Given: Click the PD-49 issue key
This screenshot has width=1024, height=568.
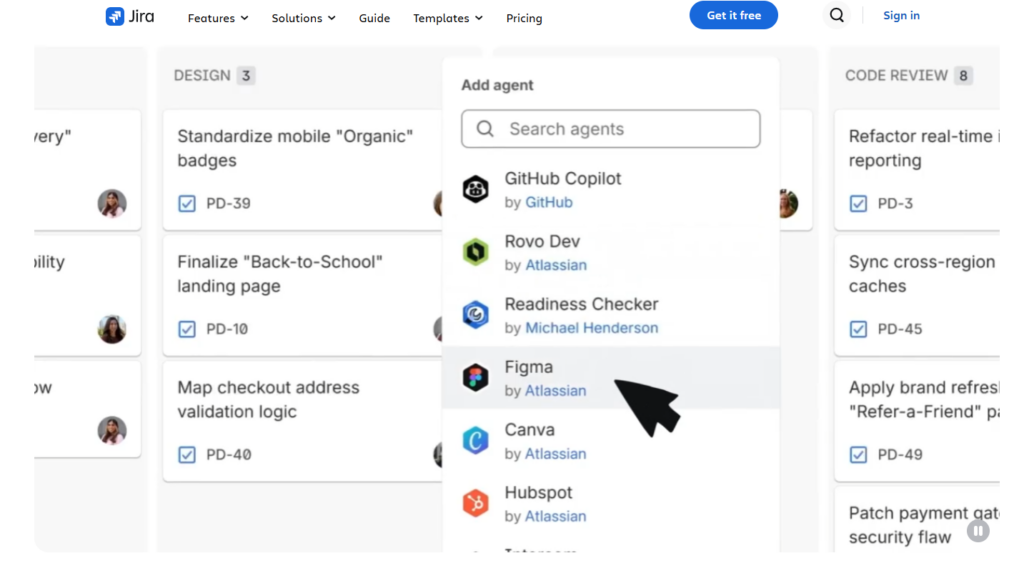Looking at the screenshot, I should point(900,454).
